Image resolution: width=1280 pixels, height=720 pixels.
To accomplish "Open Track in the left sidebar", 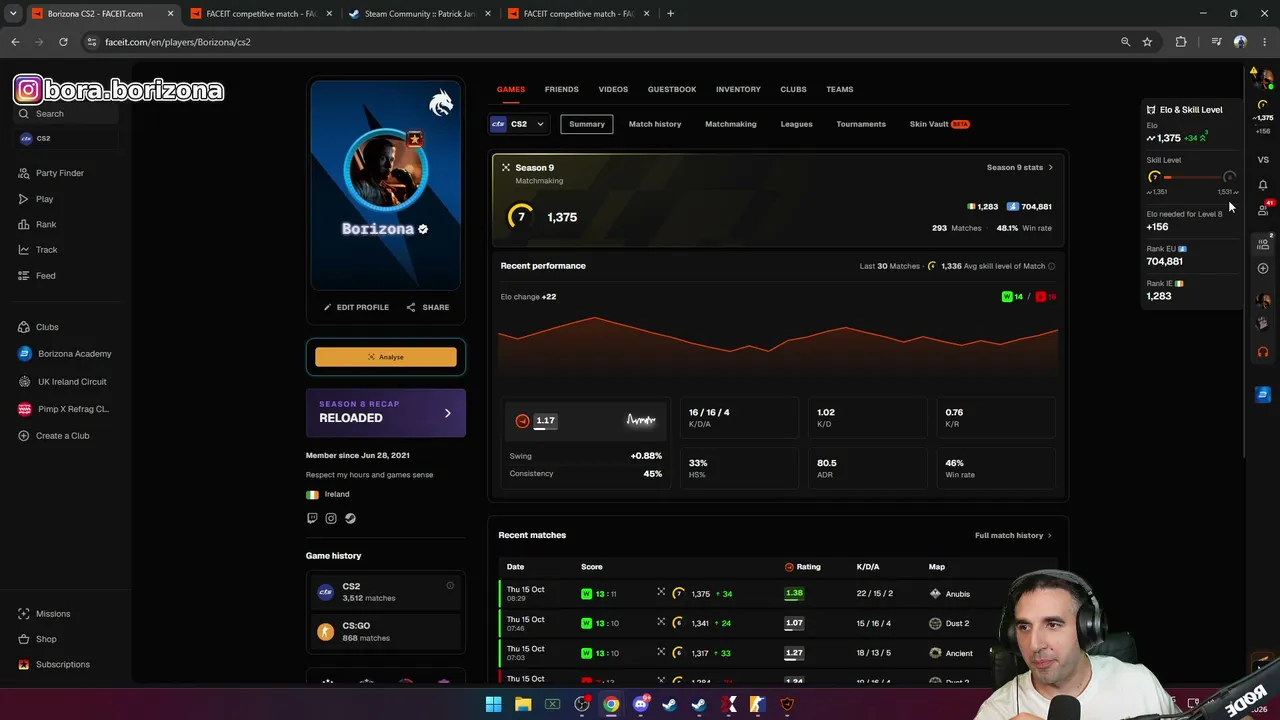I will tap(38, 250).
